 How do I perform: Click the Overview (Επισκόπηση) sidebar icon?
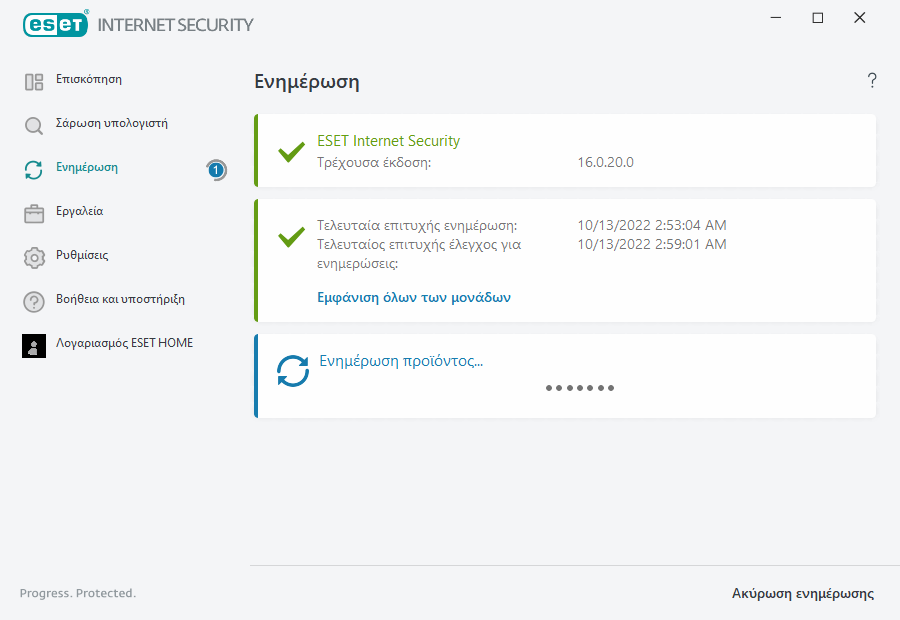(x=34, y=82)
